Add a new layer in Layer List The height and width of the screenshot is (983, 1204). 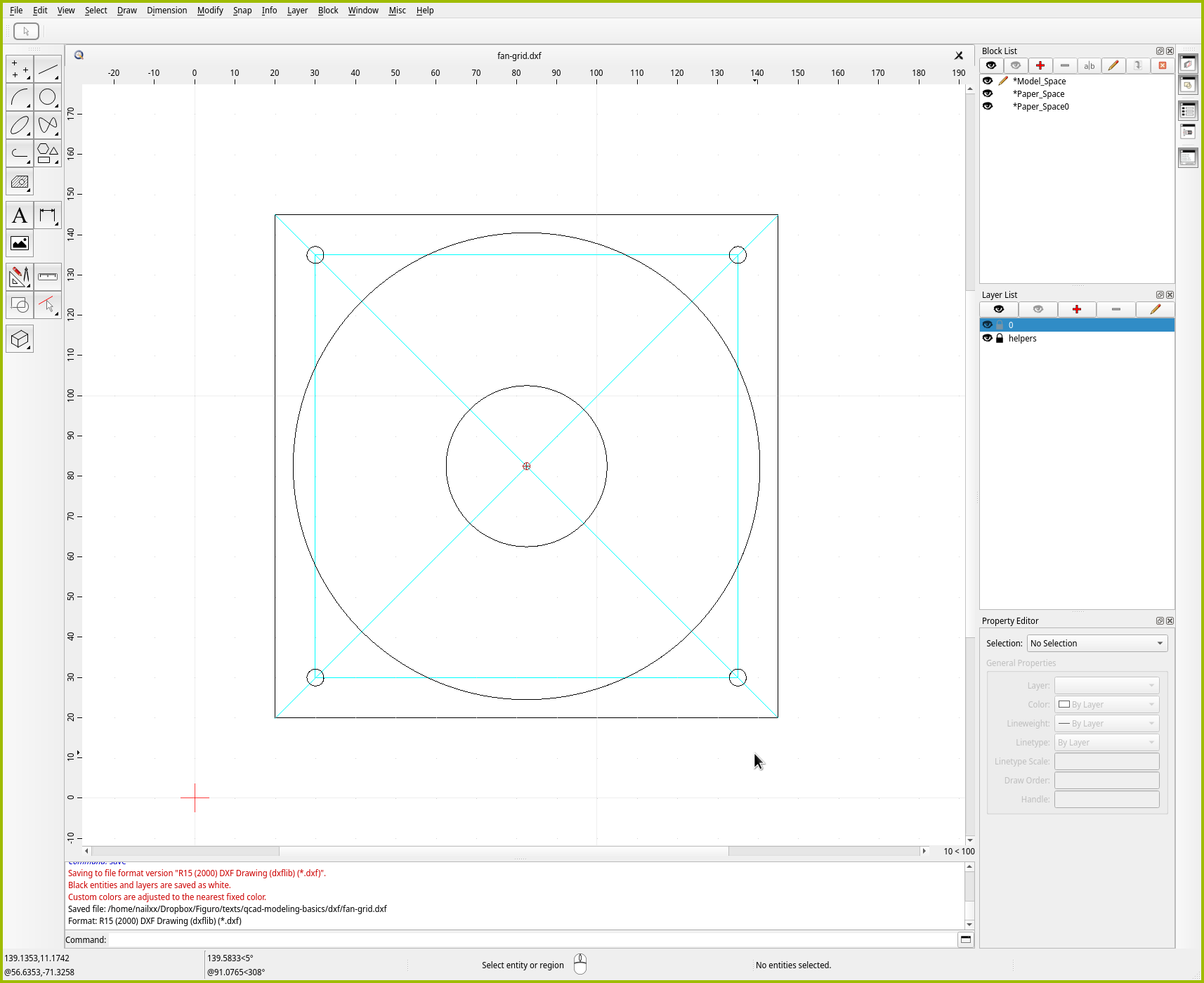pyautogui.click(x=1076, y=310)
